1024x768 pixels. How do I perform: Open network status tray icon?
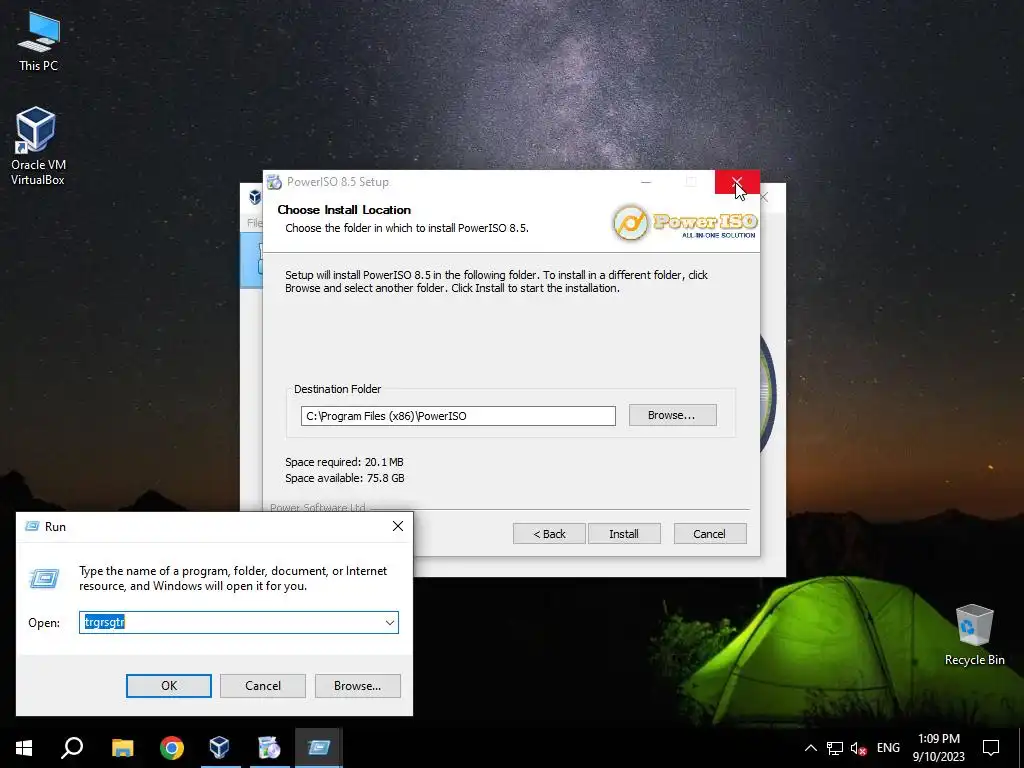coord(835,748)
